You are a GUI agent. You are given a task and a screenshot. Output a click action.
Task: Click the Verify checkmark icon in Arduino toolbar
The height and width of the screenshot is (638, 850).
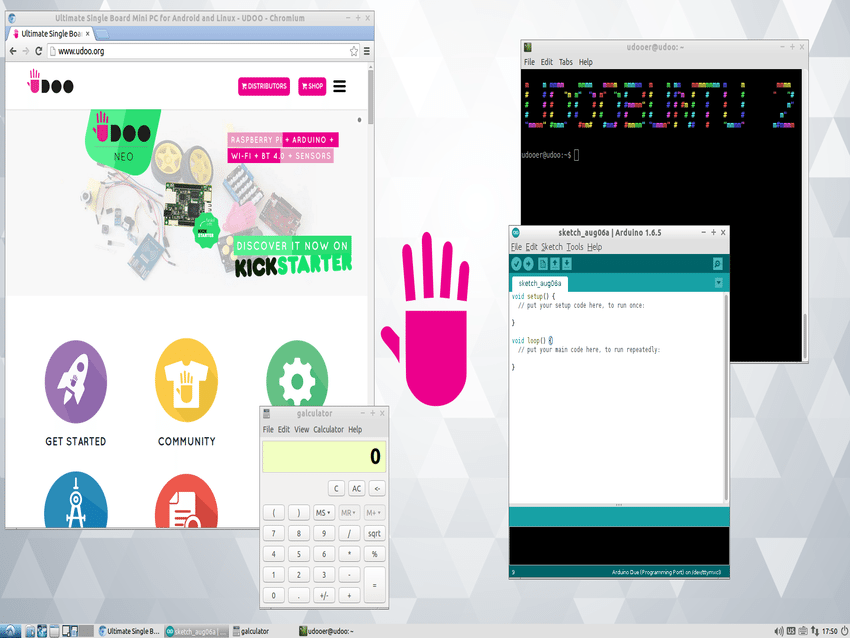click(516, 263)
